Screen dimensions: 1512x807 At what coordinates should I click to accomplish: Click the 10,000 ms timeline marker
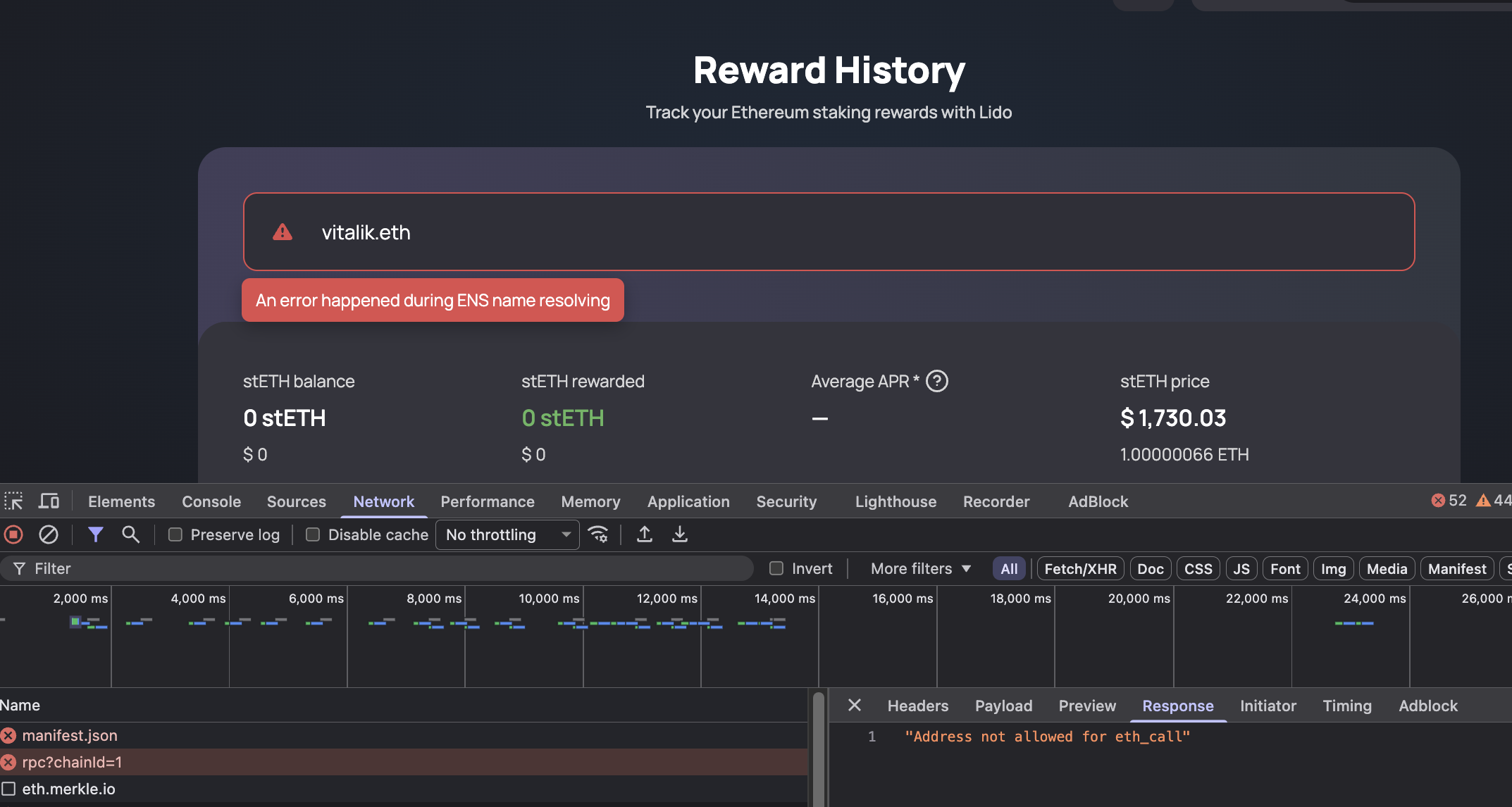549,599
